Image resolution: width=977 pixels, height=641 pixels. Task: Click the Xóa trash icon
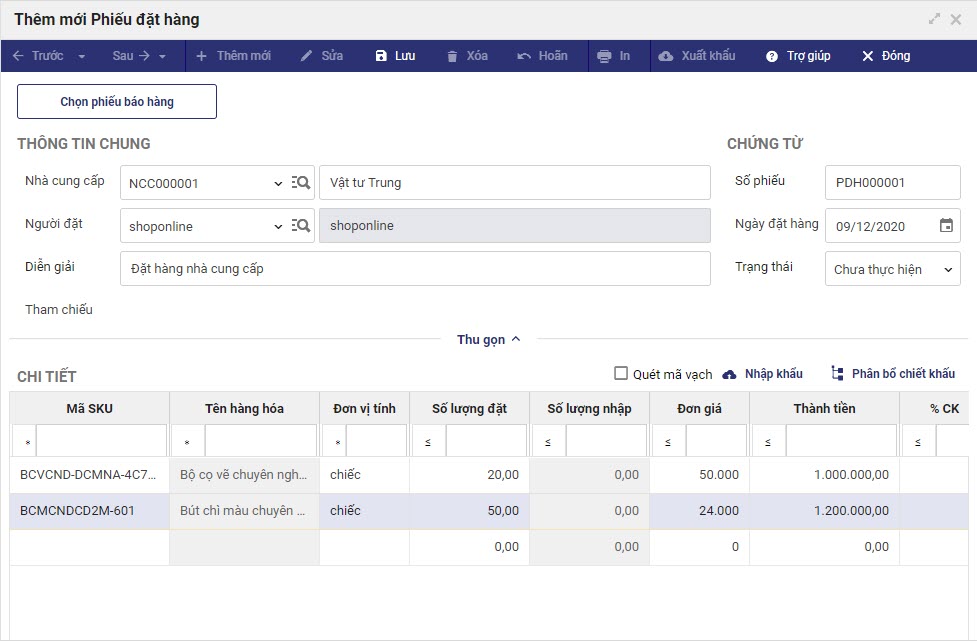453,56
